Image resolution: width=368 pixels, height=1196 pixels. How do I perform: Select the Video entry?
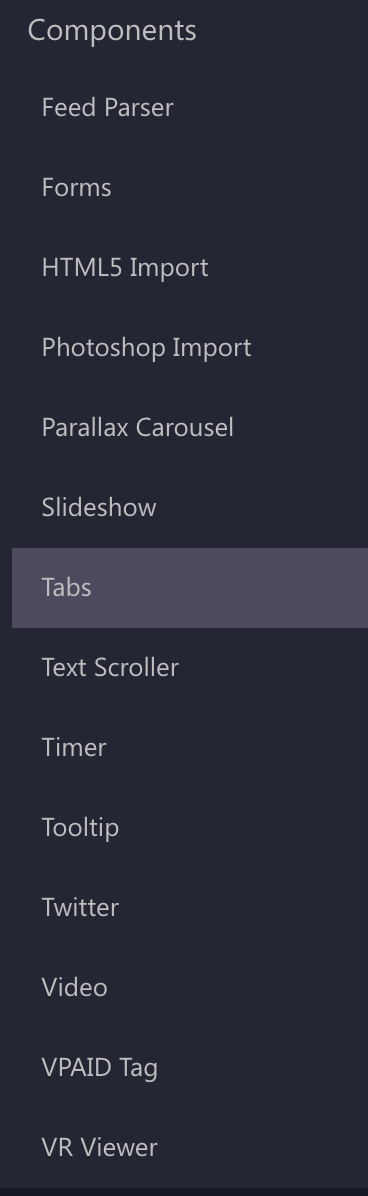point(189,989)
